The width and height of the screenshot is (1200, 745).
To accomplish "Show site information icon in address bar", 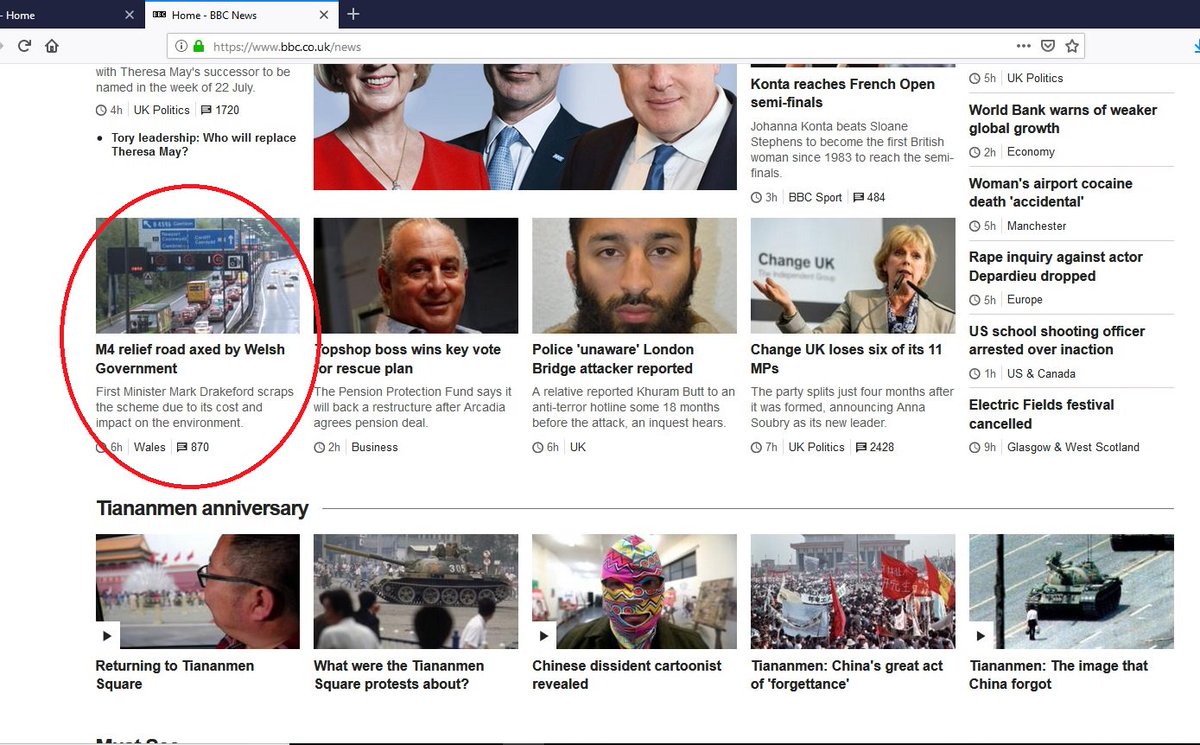I will pos(181,46).
